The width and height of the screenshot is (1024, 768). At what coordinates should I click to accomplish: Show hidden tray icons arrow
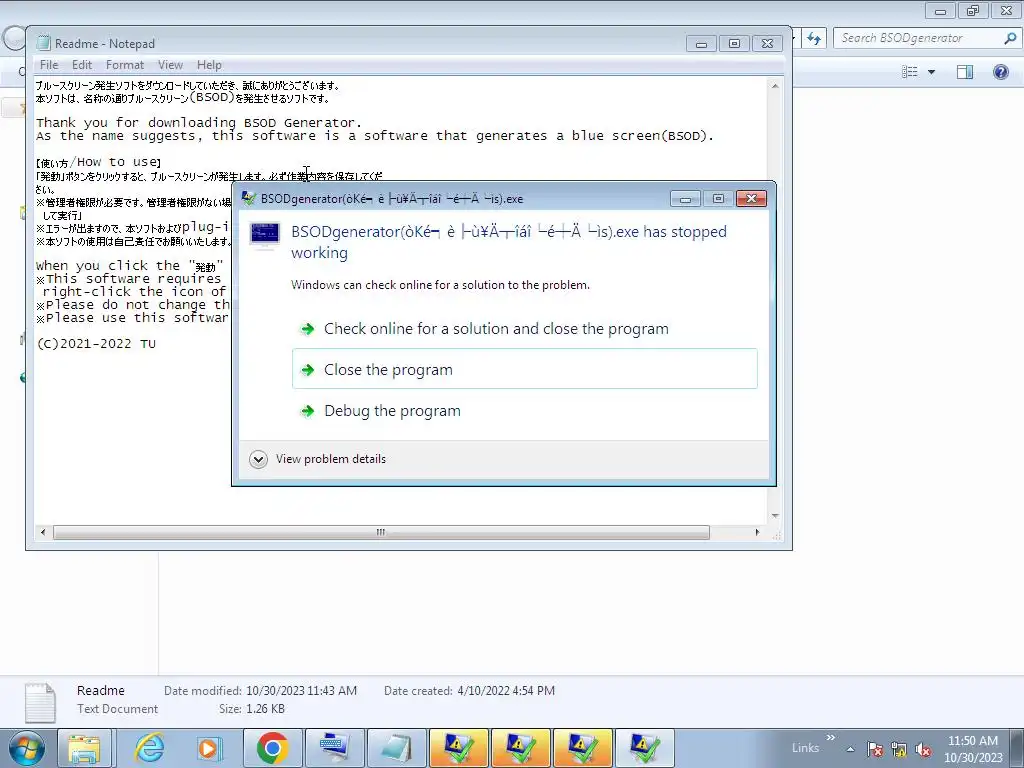(x=850, y=749)
